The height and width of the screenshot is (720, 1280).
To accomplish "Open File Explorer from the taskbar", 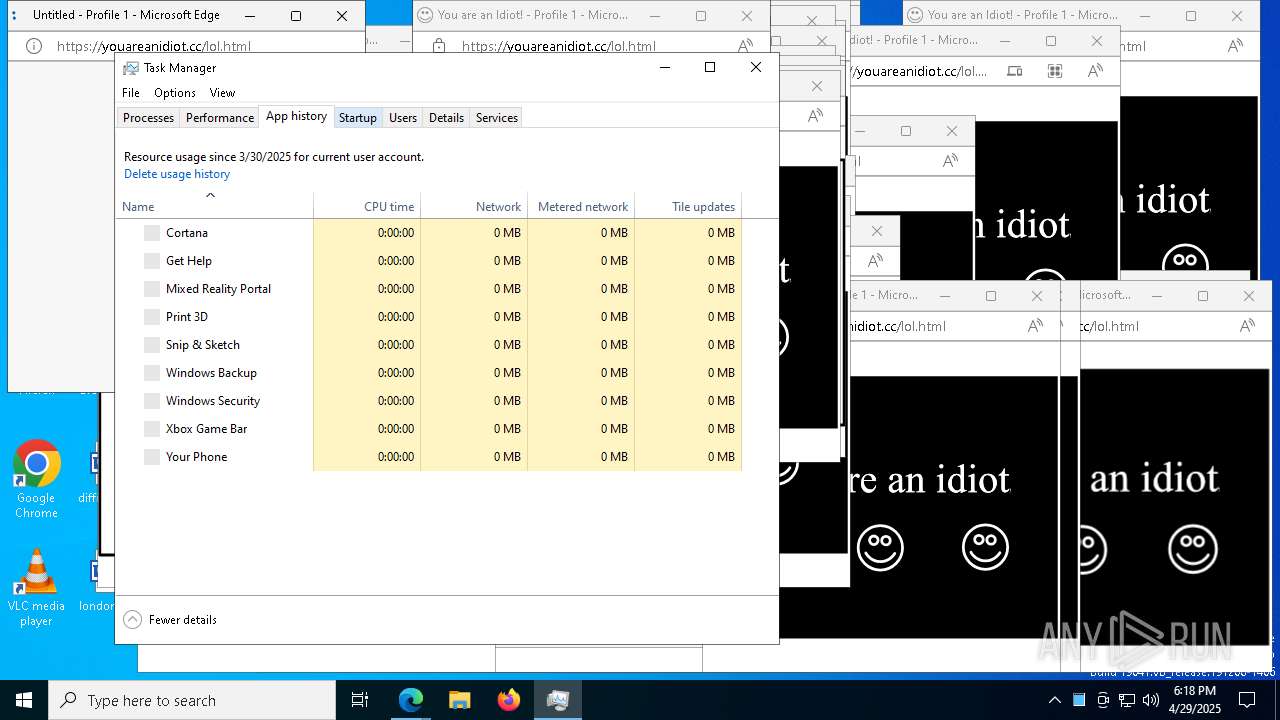I will click(x=459, y=700).
